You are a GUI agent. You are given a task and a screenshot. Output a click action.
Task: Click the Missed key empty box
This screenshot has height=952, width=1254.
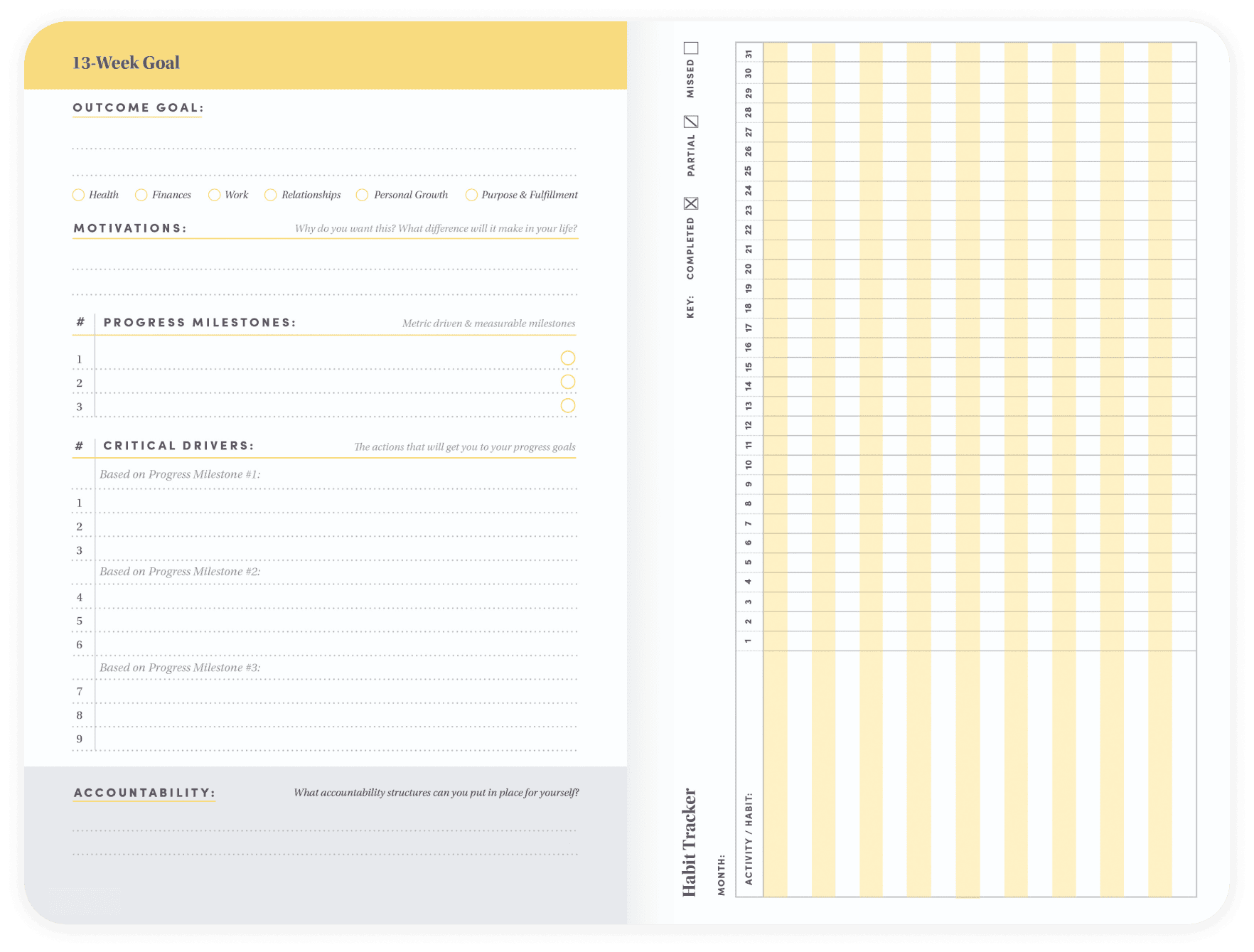point(691,48)
